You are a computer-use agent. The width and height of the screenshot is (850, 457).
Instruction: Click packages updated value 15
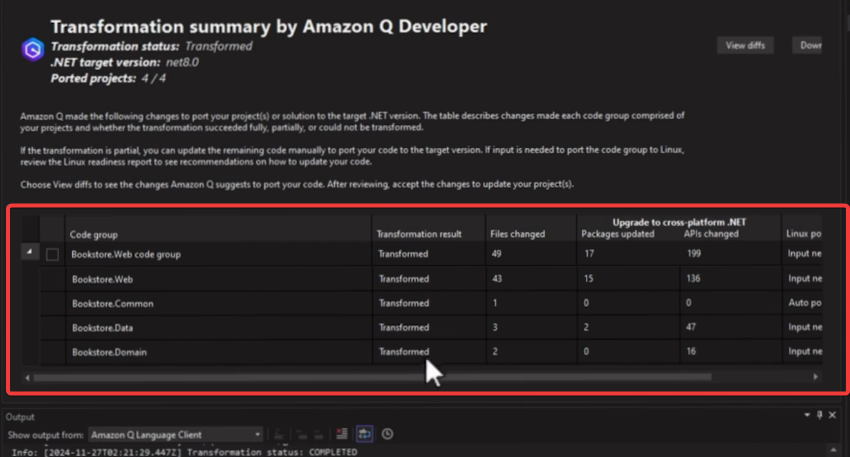[589, 279]
